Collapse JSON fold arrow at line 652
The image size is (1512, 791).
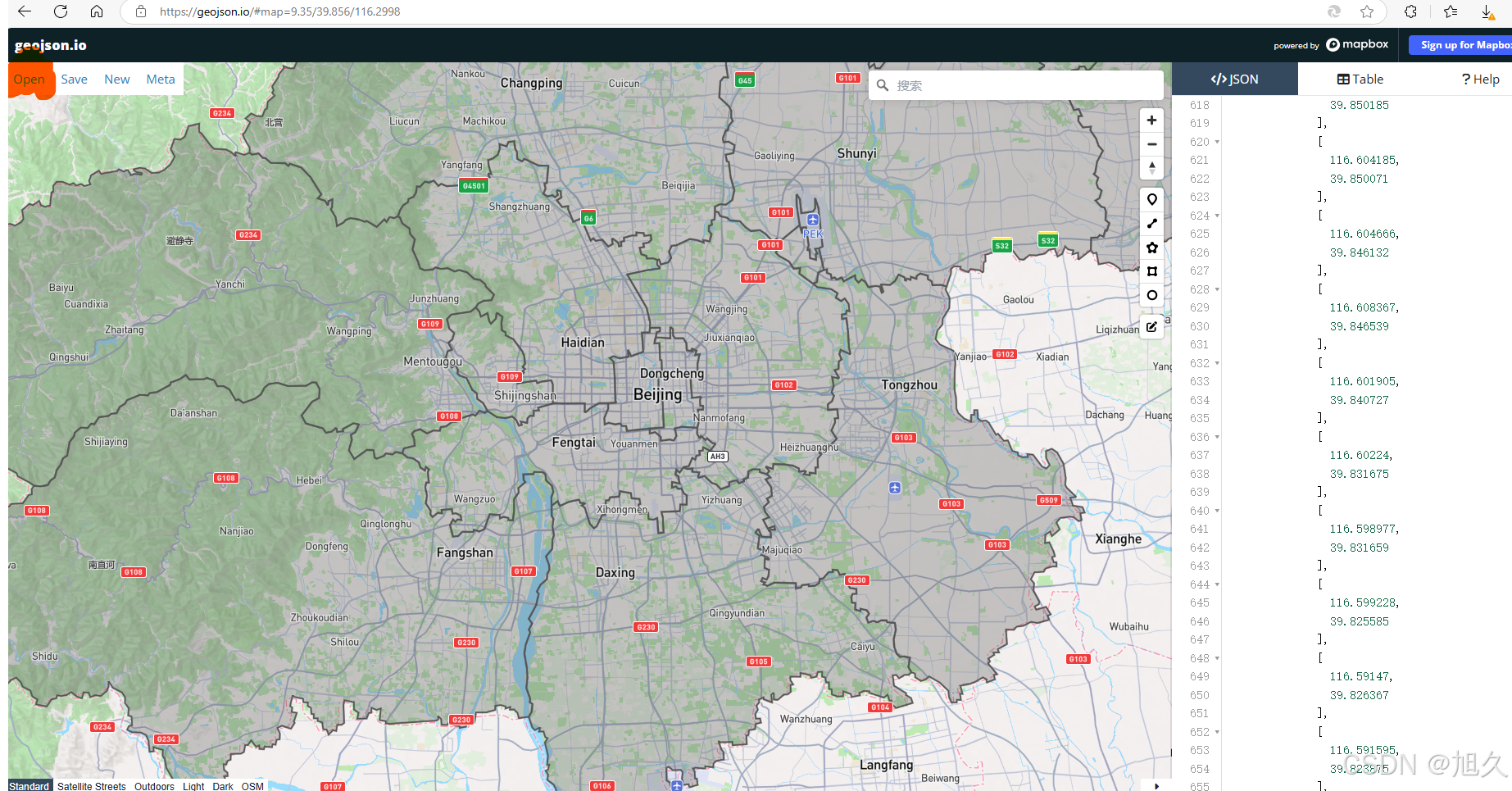1217,732
